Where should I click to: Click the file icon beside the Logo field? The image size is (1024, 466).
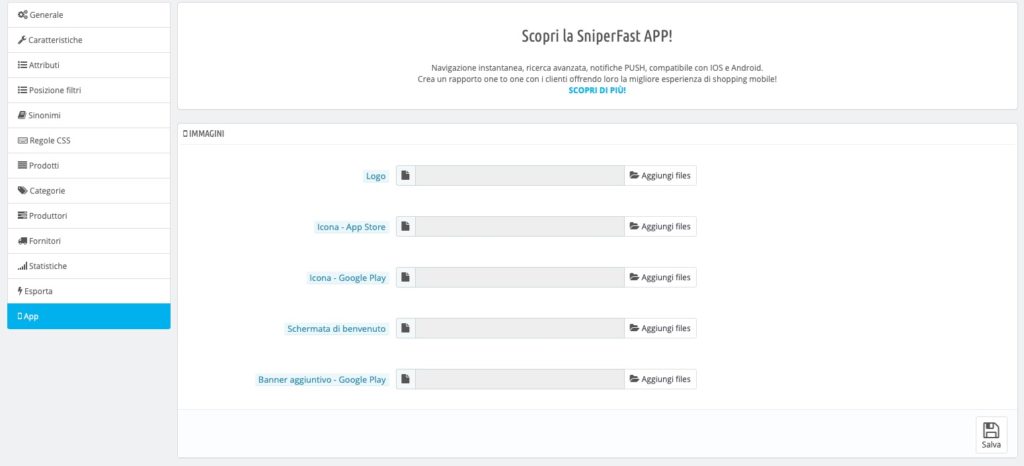coord(406,176)
